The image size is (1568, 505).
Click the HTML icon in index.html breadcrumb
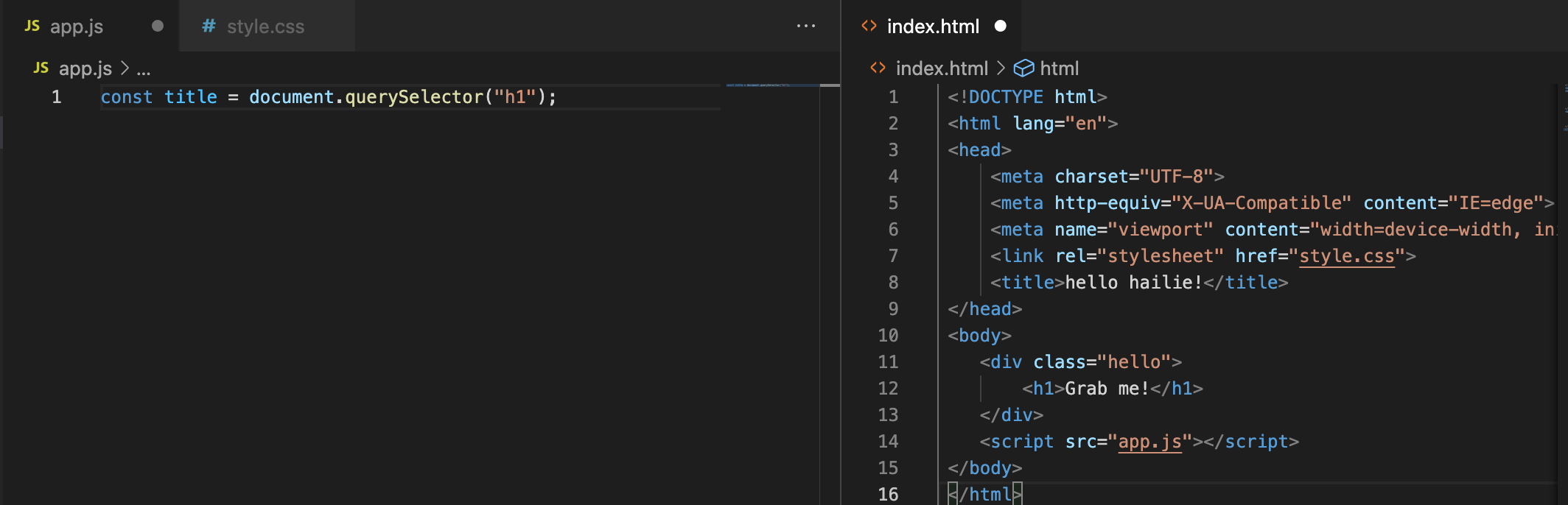(x=878, y=68)
